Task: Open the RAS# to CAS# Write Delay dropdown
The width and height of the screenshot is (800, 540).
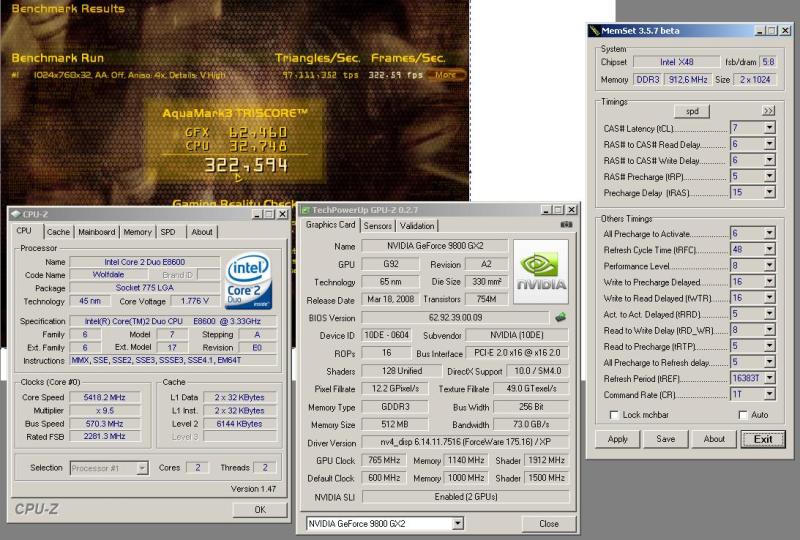Action: point(769,160)
